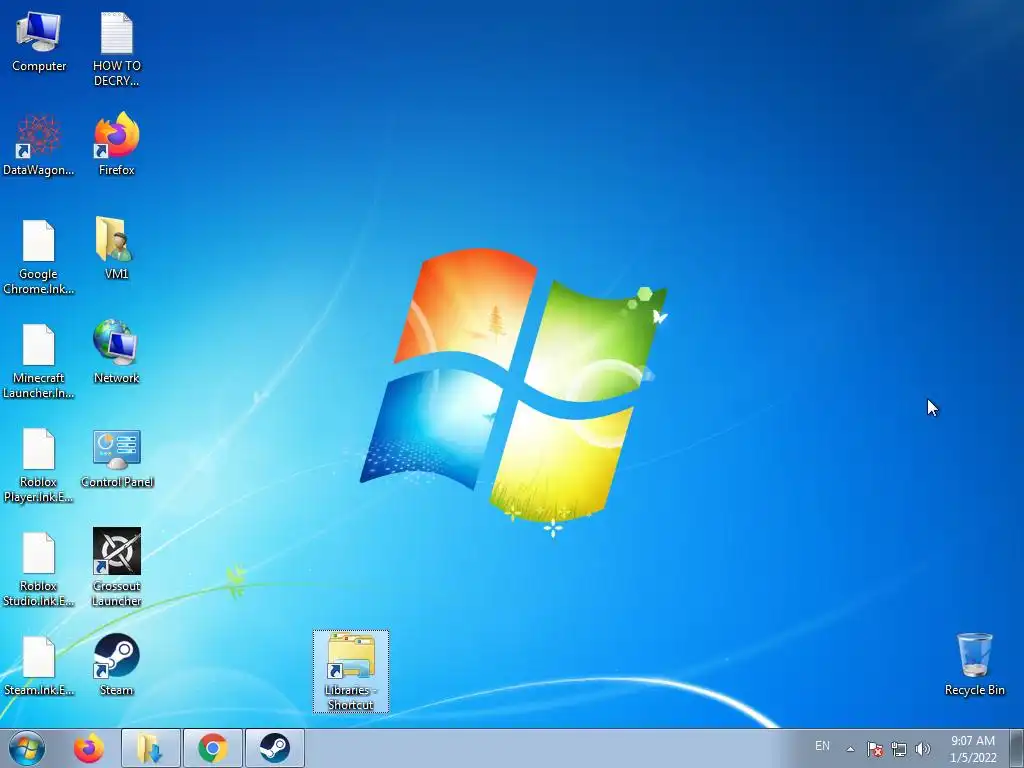Image resolution: width=1024 pixels, height=768 pixels.
Task: Select the Recycle Bin icon
Action: 974,664
